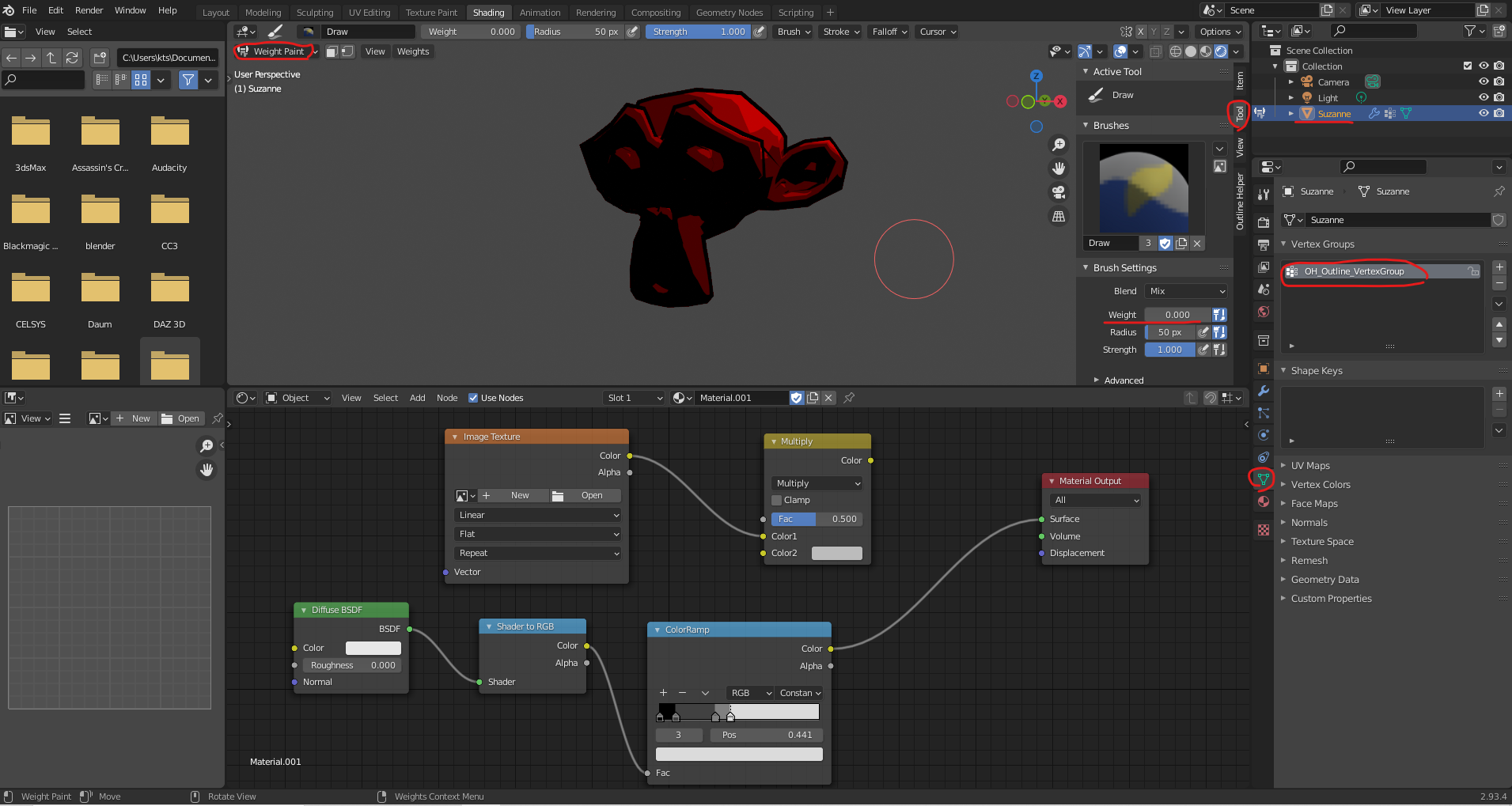Switch to Sculpting workspace tab

pyautogui.click(x=315, y=13)
